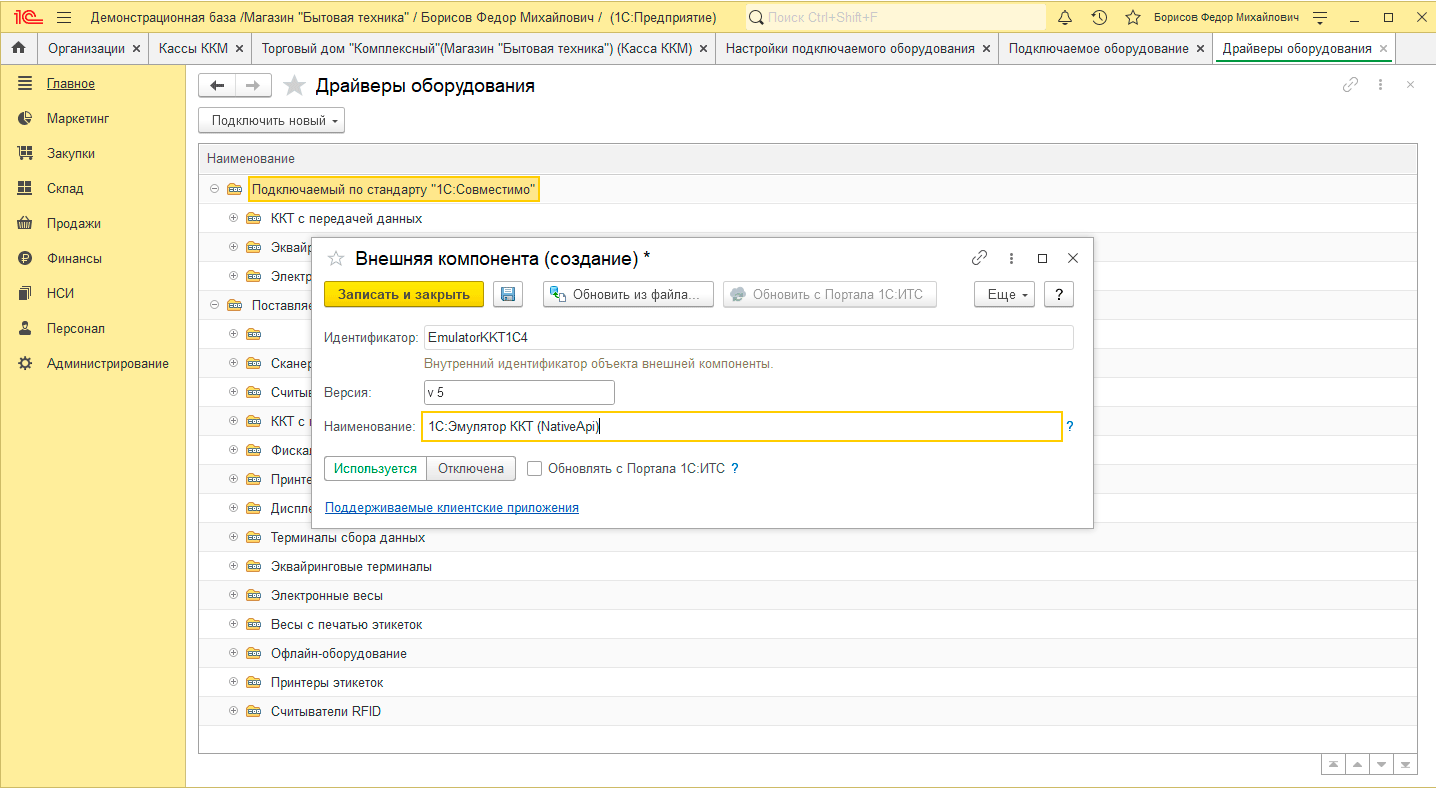Open the hamburger main menu icon
This screenshot has height=788, width=1436.
tap(64, 18)
